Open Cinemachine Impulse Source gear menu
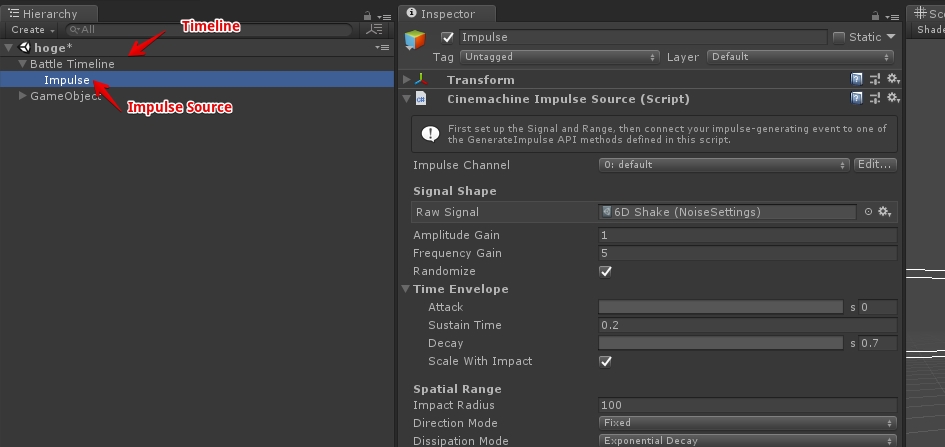The image size is (945, 447). click(893, 98)
